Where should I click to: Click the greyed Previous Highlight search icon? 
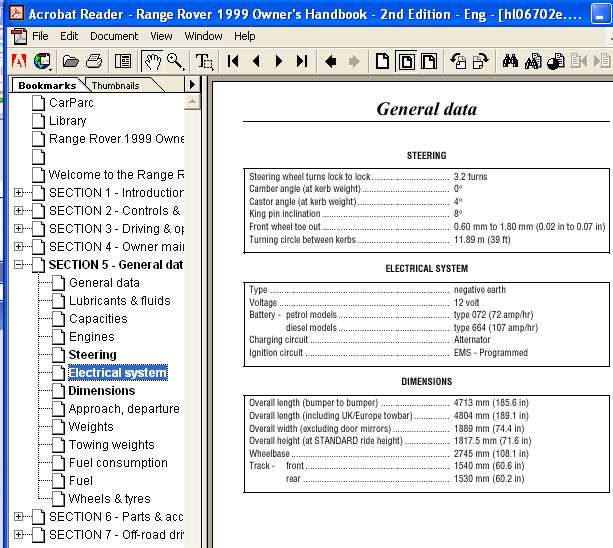point(579,61)
